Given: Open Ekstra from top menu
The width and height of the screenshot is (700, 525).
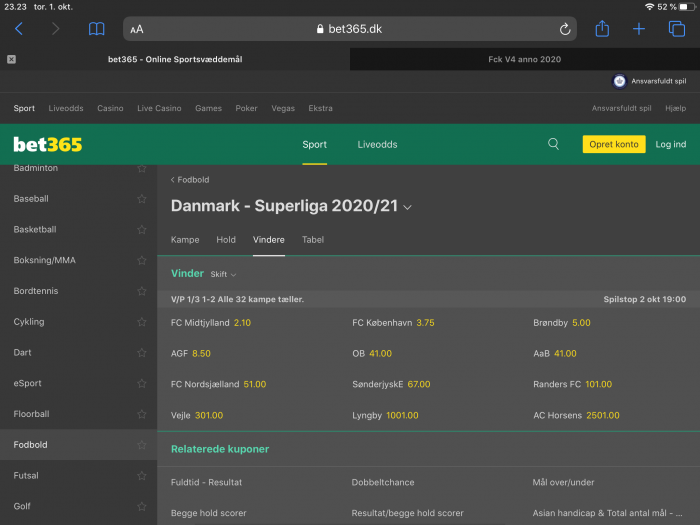Looking at the screenshot, I should [321, 108].
